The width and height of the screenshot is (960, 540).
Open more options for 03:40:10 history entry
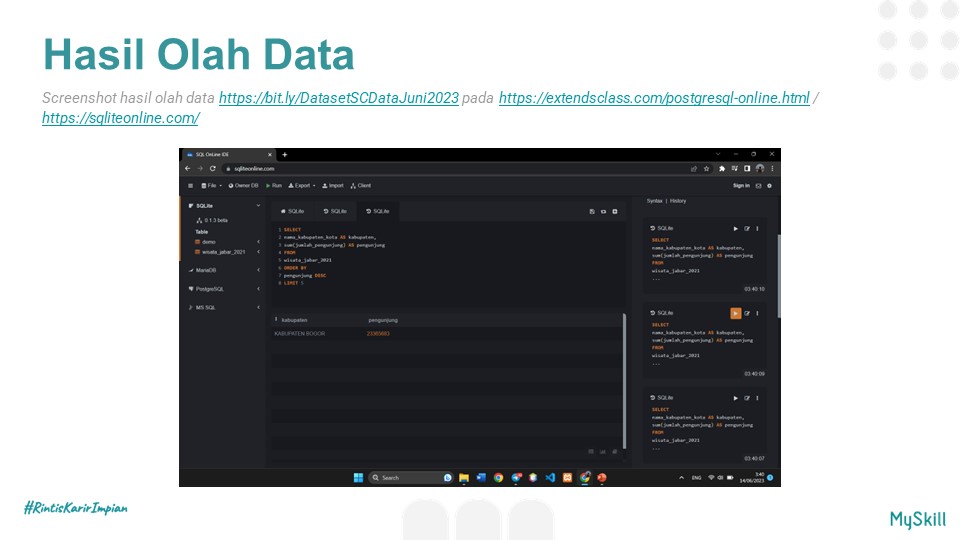click(757, 228)
